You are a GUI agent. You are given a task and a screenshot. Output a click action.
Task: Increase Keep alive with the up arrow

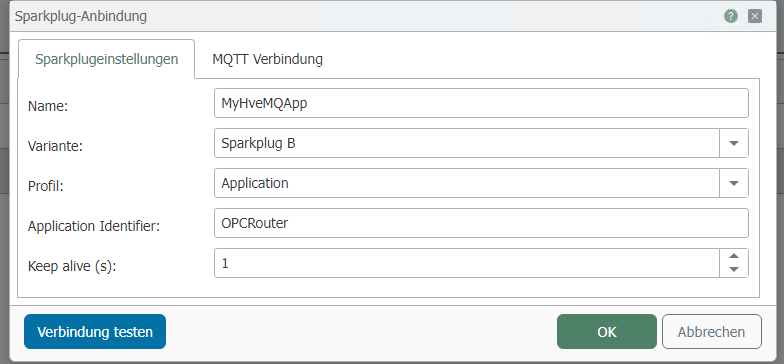coord(734,256)
